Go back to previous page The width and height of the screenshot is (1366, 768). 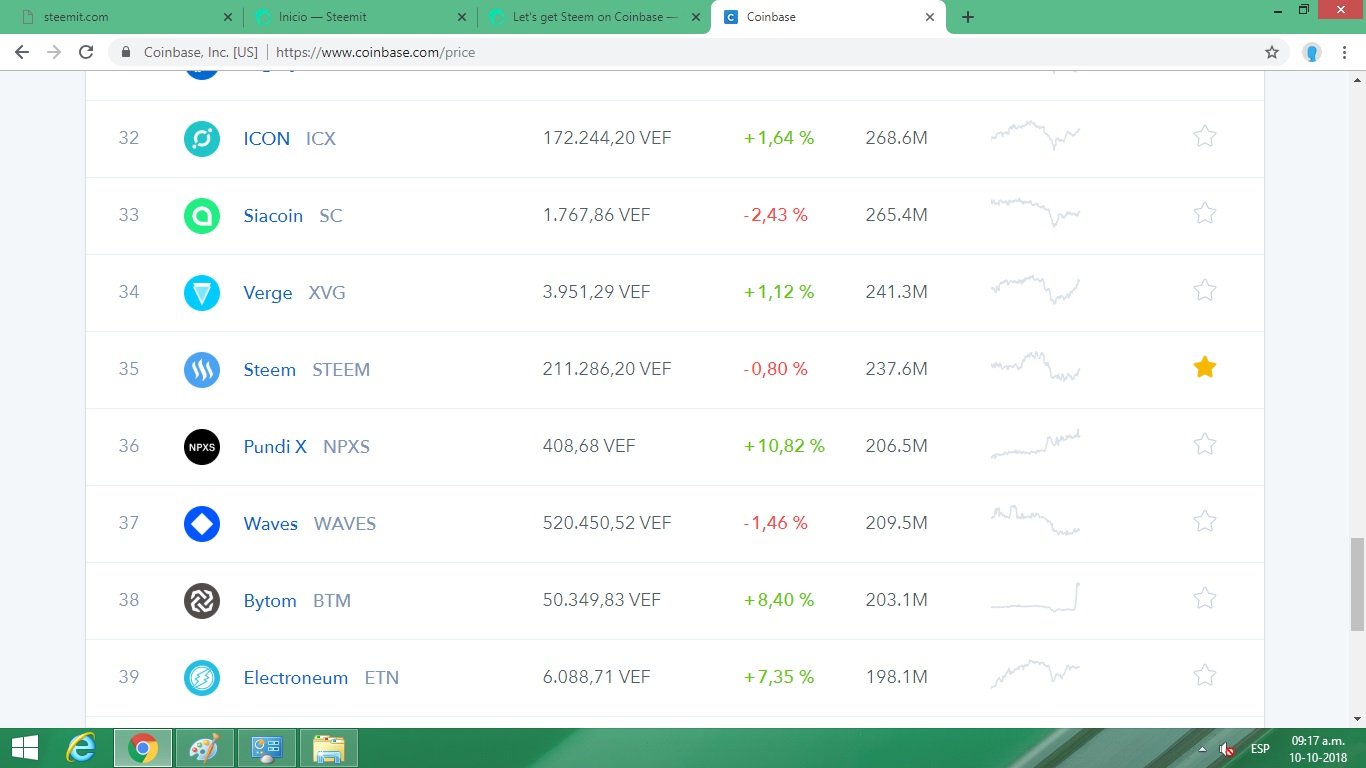coord(22,52)
